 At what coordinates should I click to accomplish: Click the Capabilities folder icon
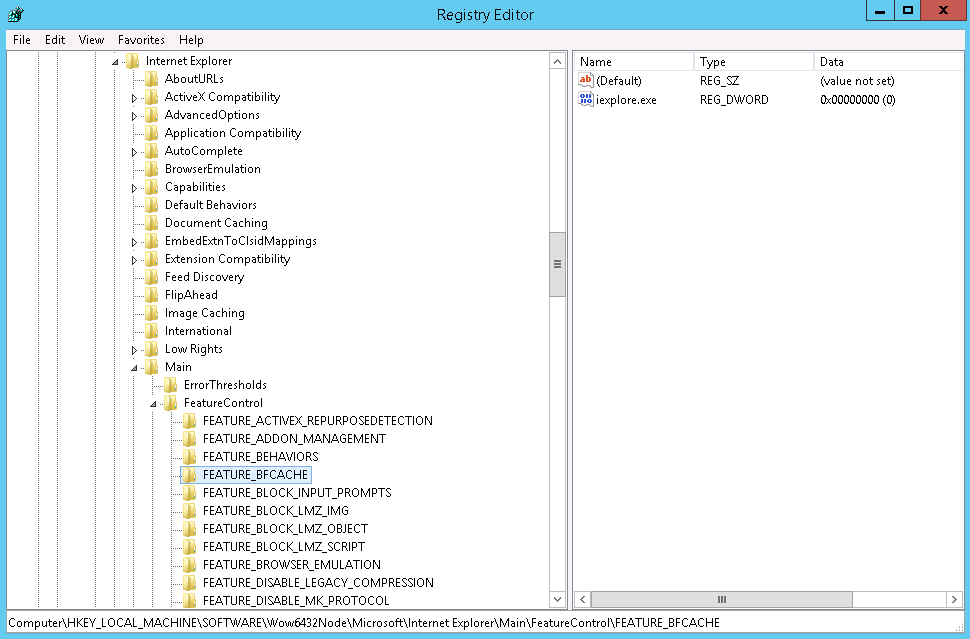(152, 186)
